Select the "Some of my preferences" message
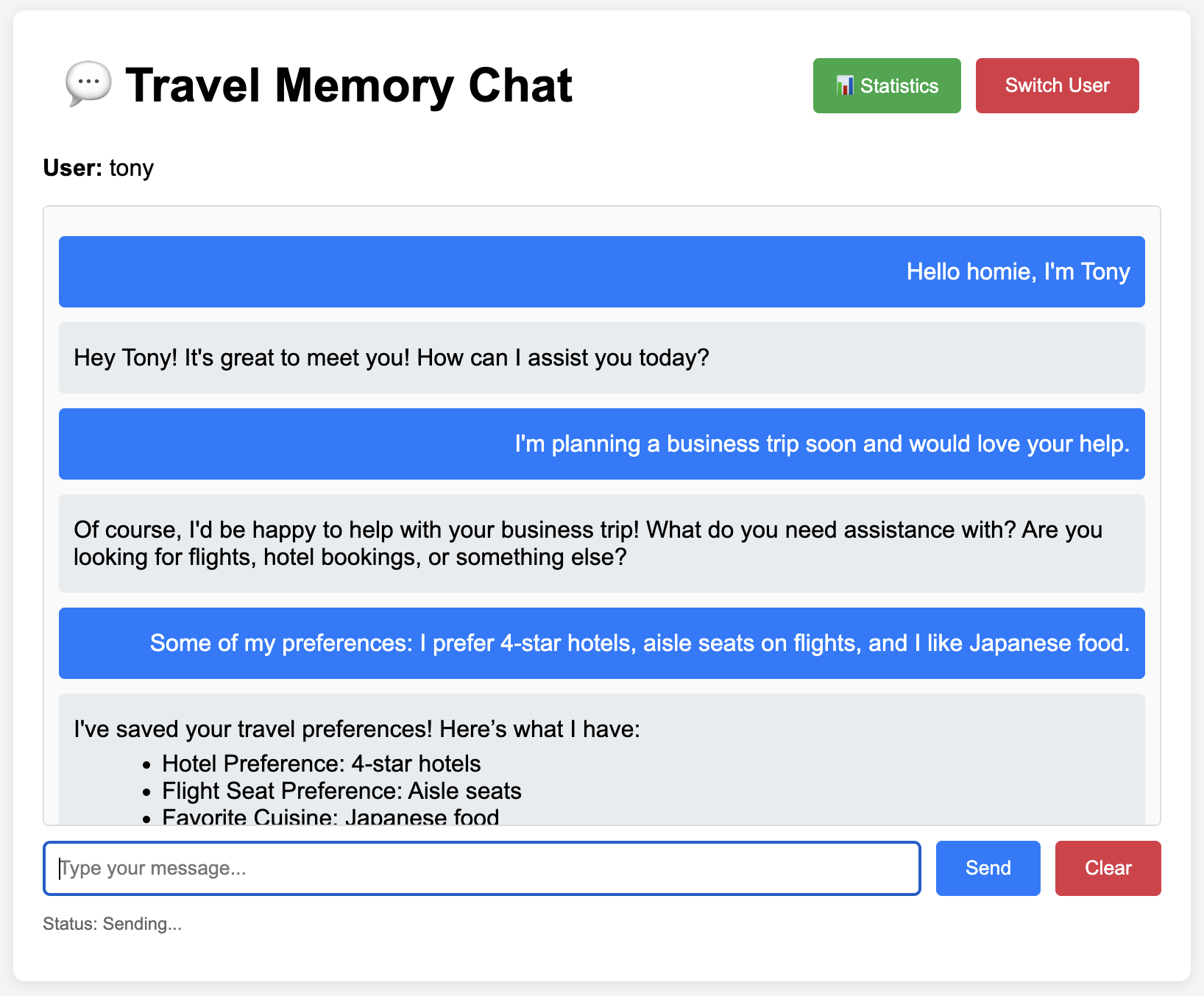 (640, 643)
